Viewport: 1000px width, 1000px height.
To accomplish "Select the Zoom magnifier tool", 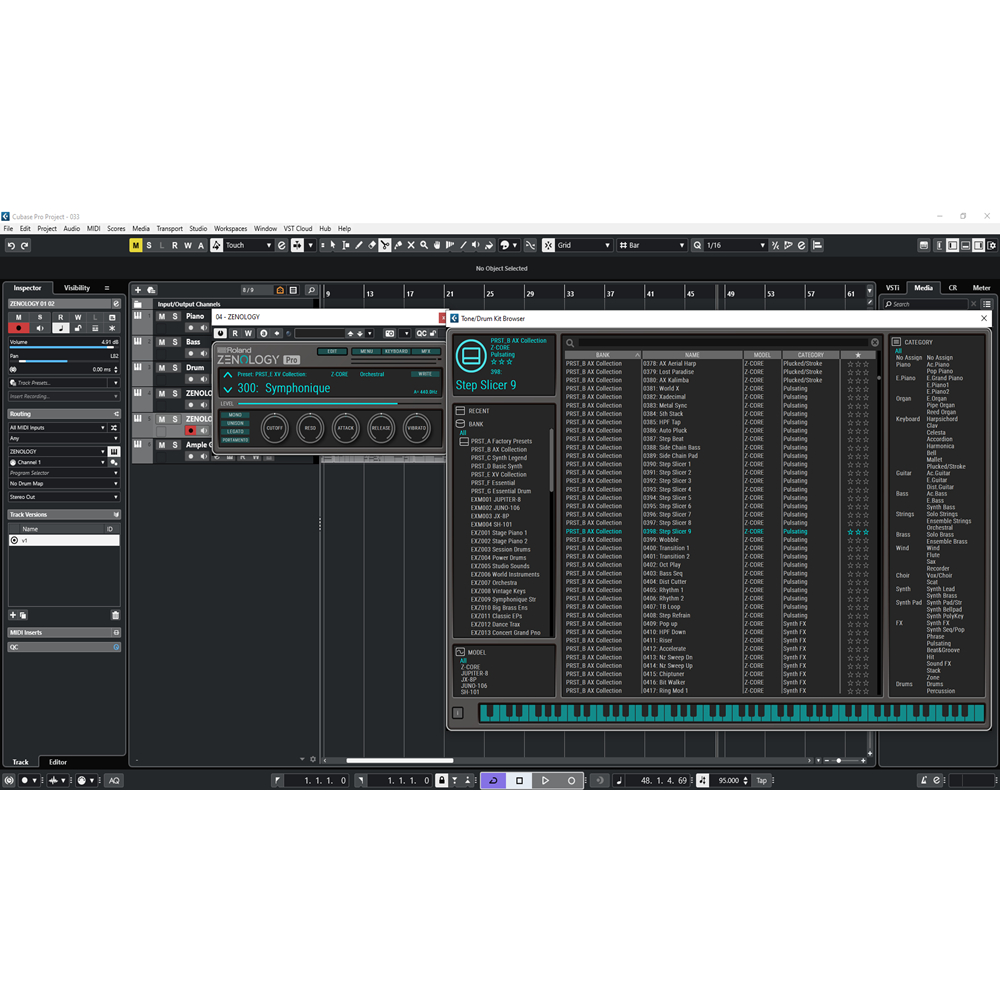I will coord(424,245).
